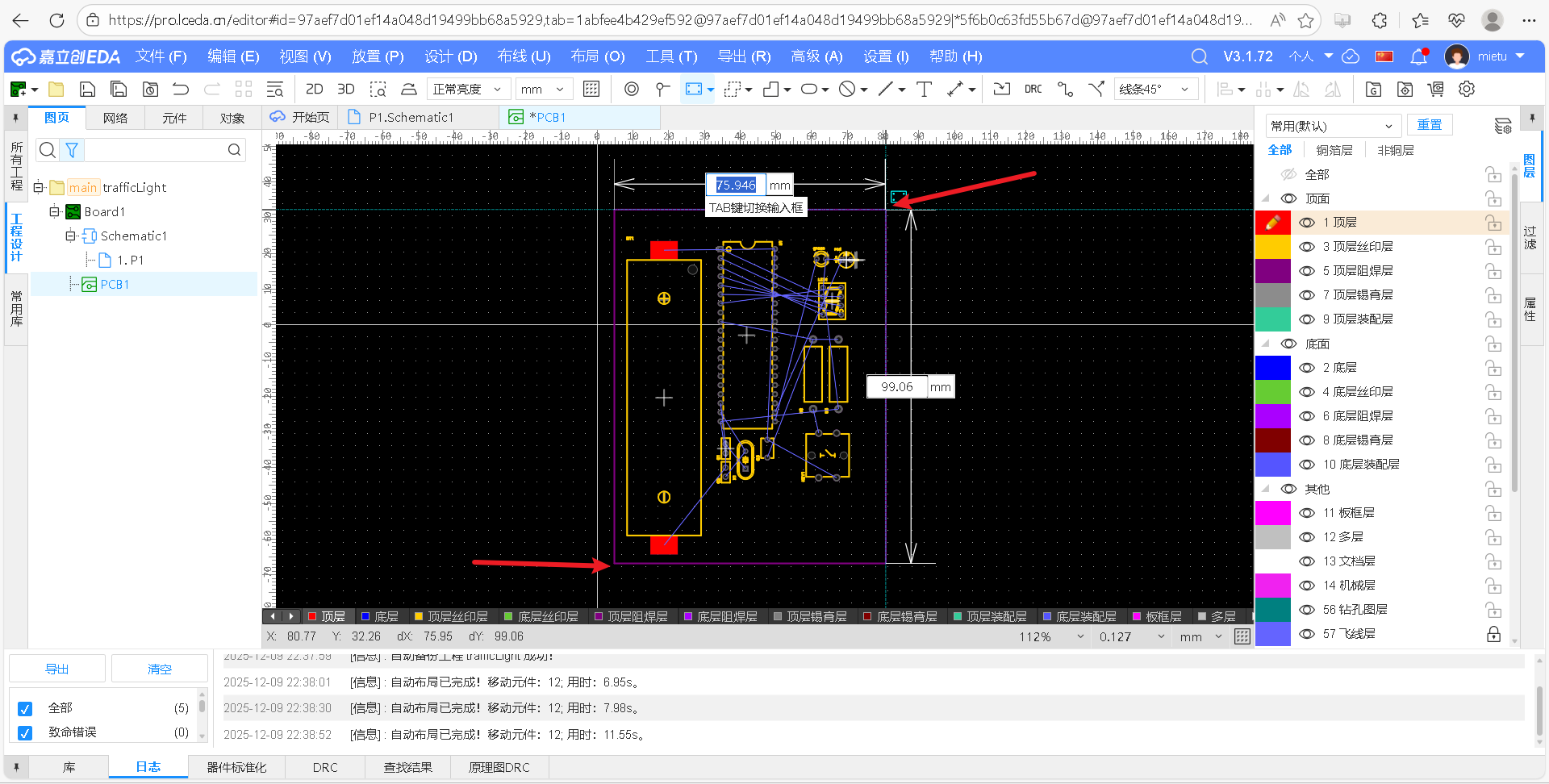1549x784 pixels.
Task: Click the search magnifier in app header
Action: click(x=1200, y=56)
